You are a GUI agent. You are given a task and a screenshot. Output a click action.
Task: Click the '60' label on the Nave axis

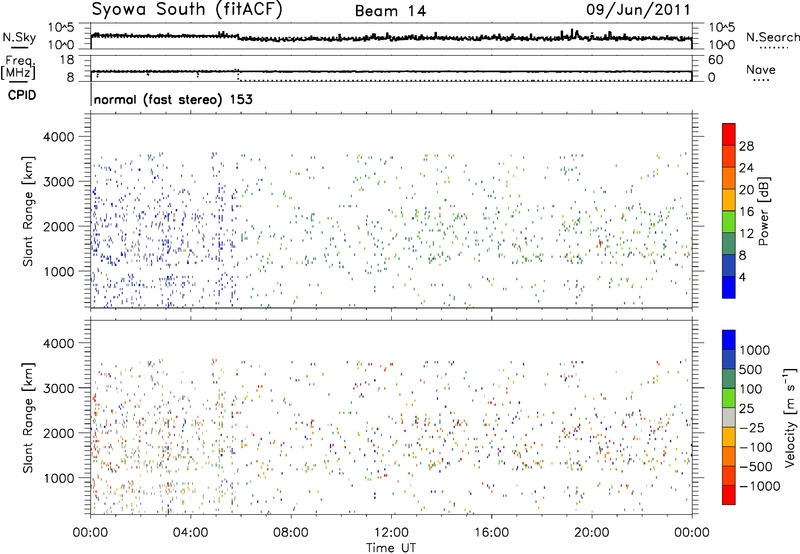click(715, 60)
